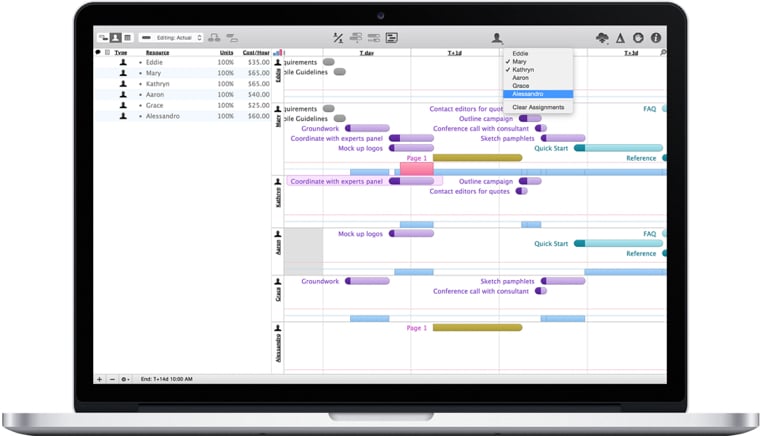
Task: Open the publish cloud dropdown
Action: click(602, 38)
